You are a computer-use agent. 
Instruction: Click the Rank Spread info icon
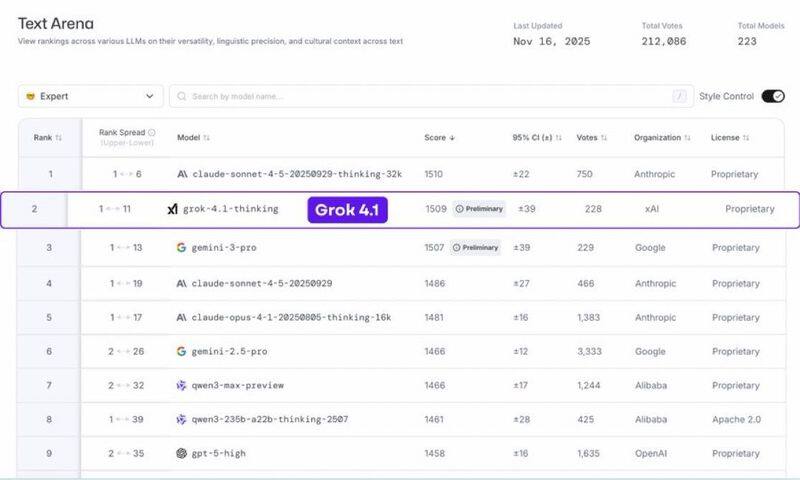(152, 132)
